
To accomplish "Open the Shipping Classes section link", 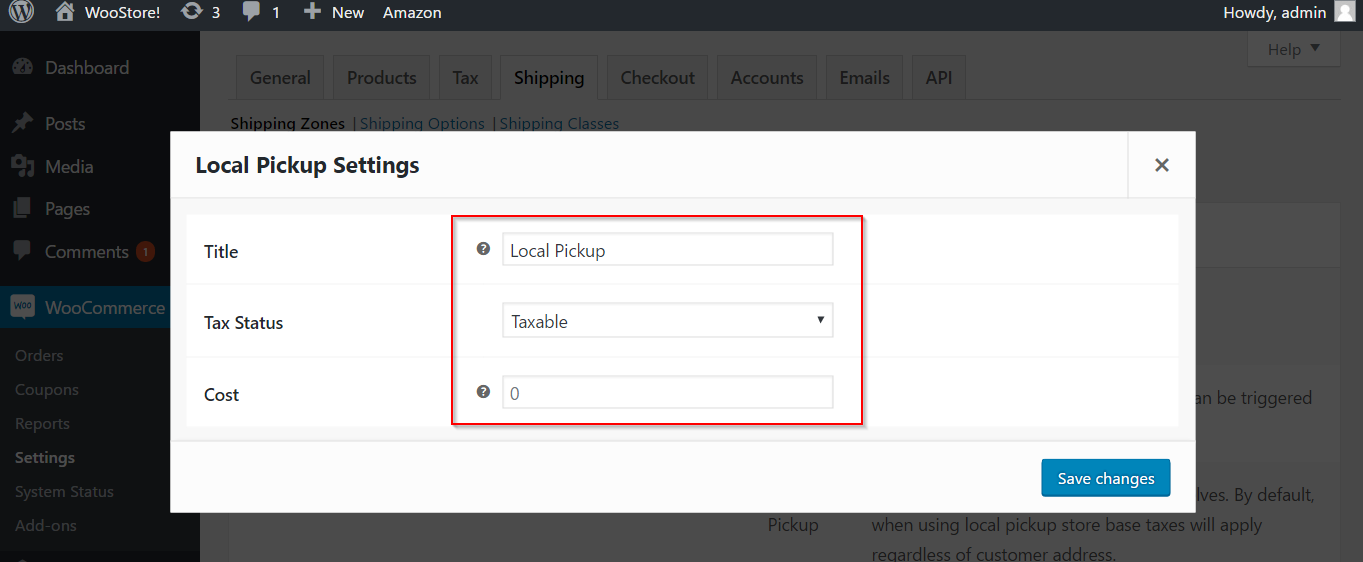I will coord(559,124).
